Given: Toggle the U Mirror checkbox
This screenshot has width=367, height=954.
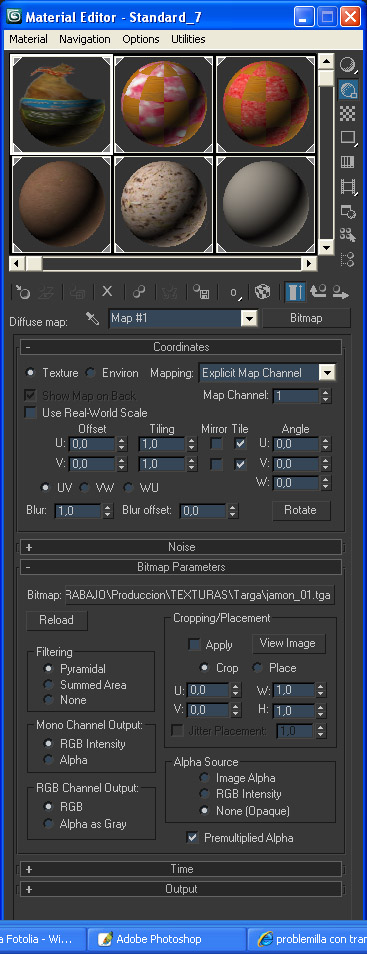Looking at the screenshot, I should (216, 444).
